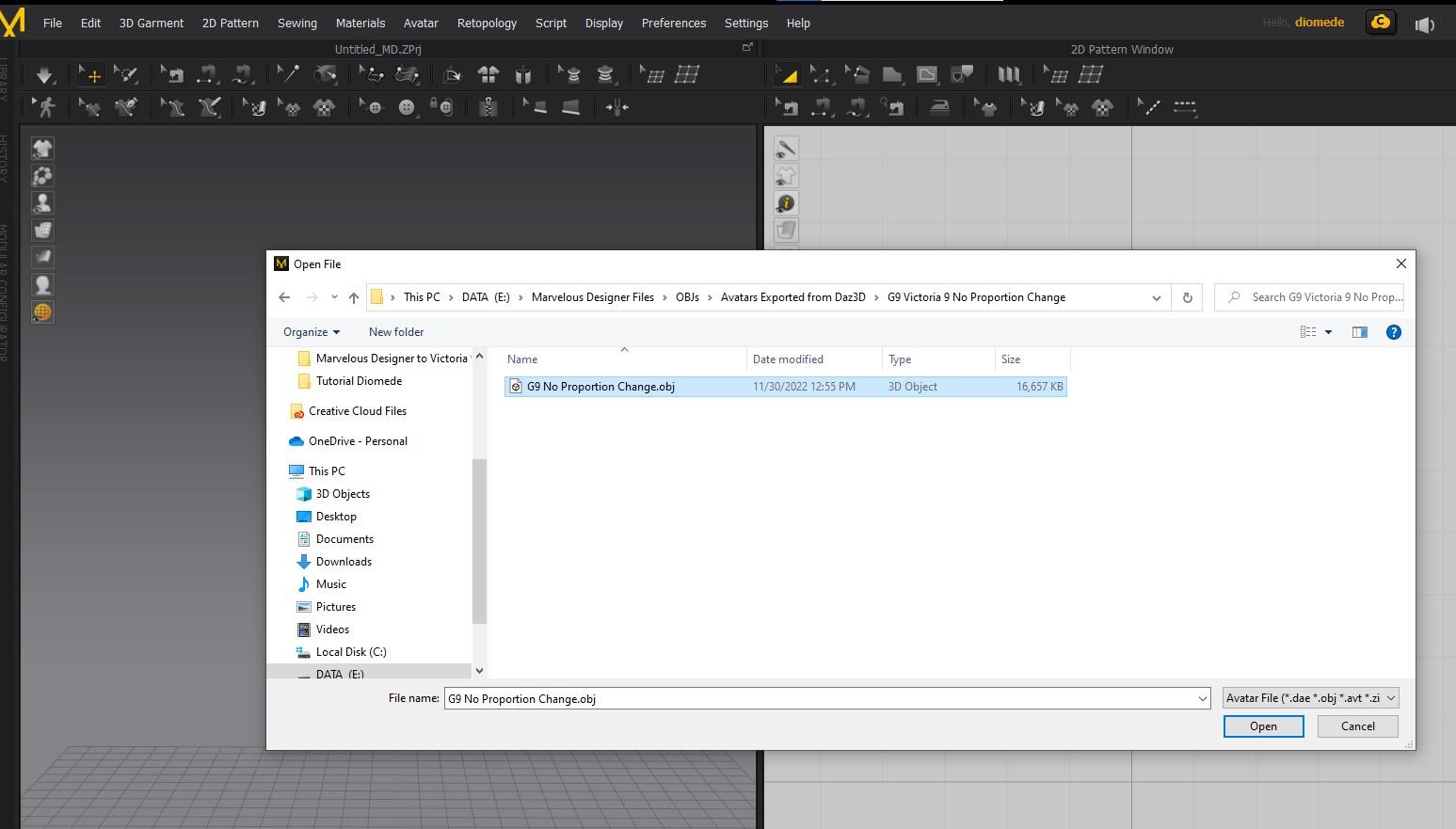The image size is (1456, 829).
Task: Open the Organize dropdown
Action: [x=312, y=332]
